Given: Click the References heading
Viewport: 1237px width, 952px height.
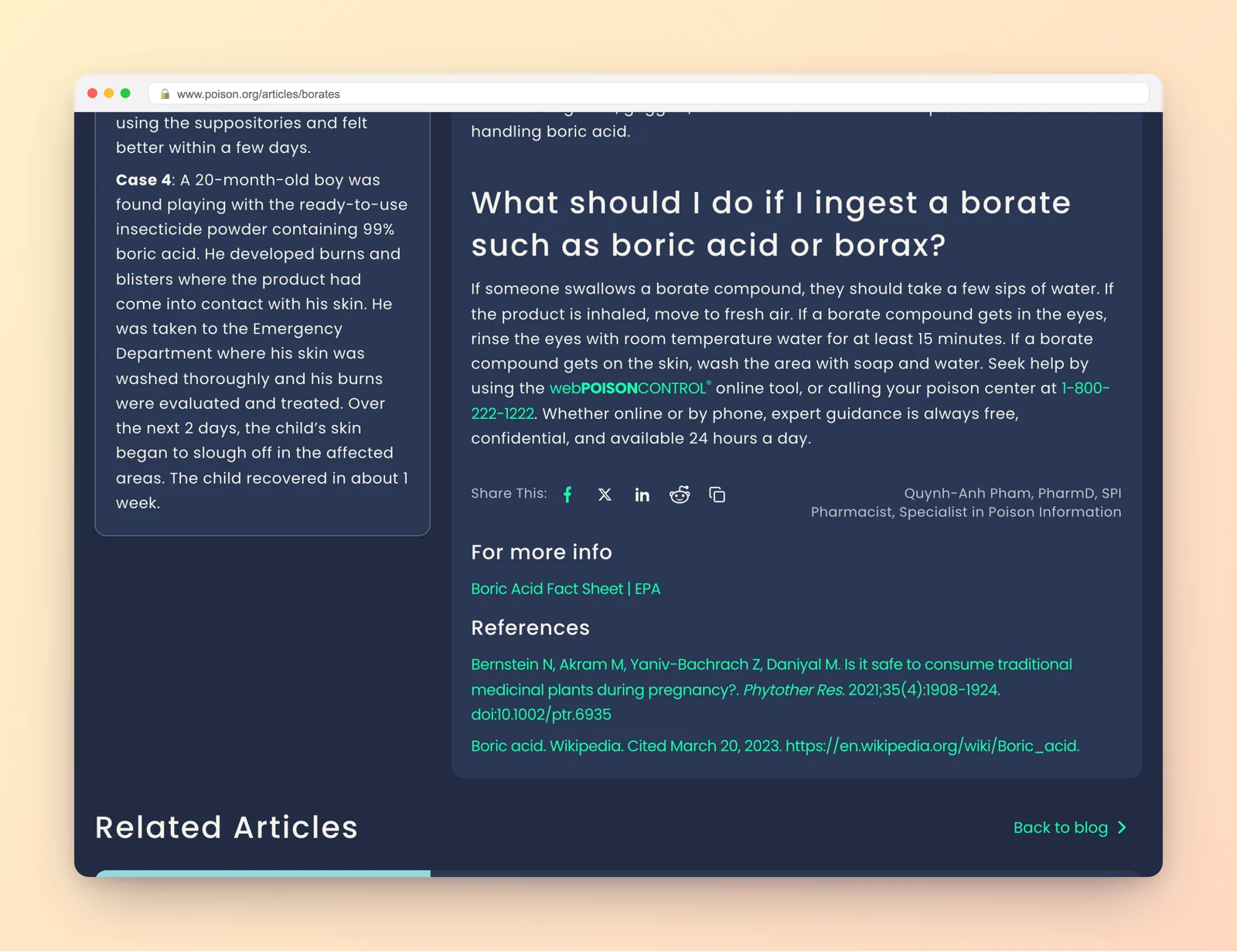Looking at the screenshot, I should click(530, 627).
